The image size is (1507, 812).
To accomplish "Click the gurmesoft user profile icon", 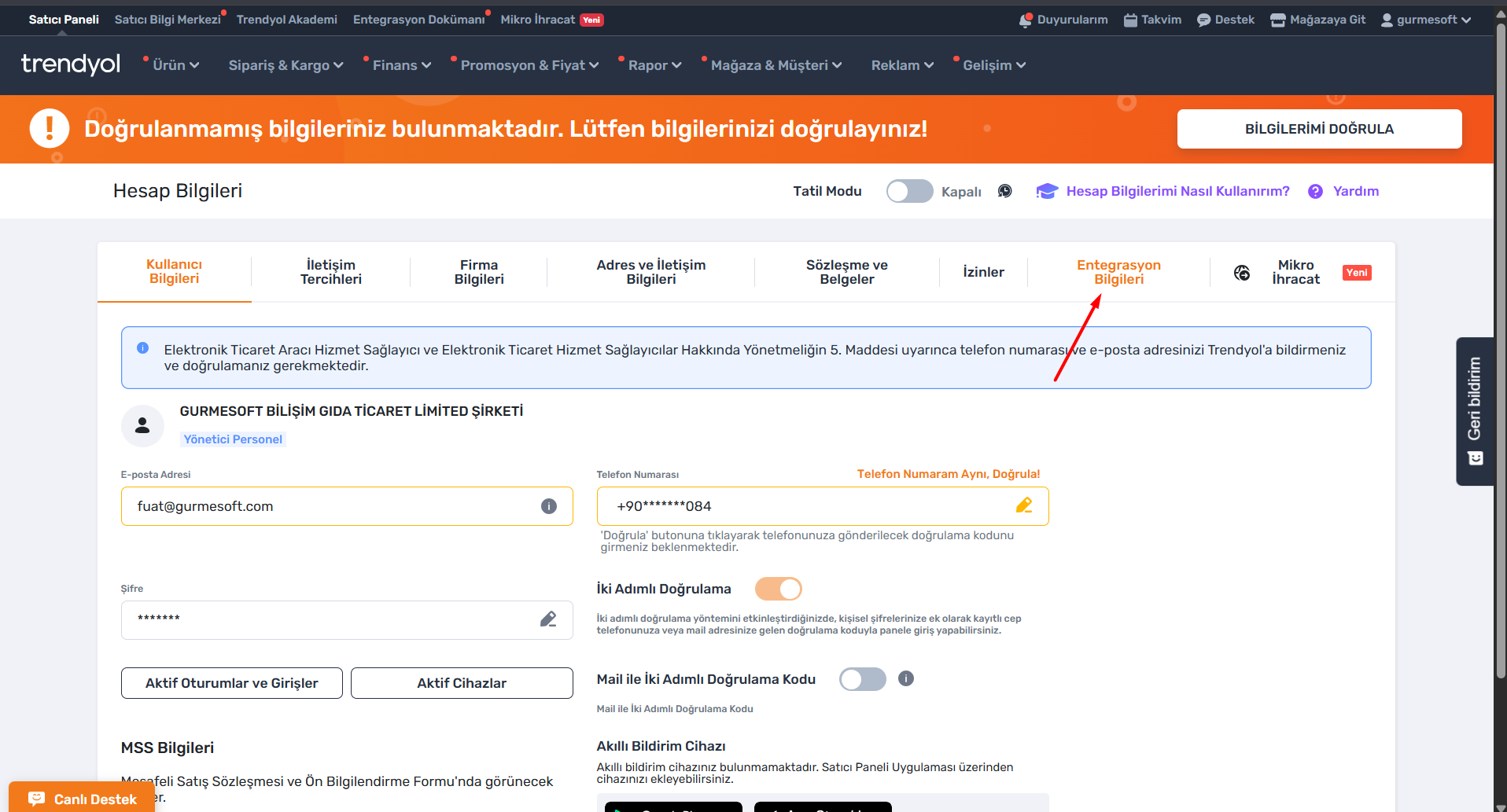I will click(1387, 20).
